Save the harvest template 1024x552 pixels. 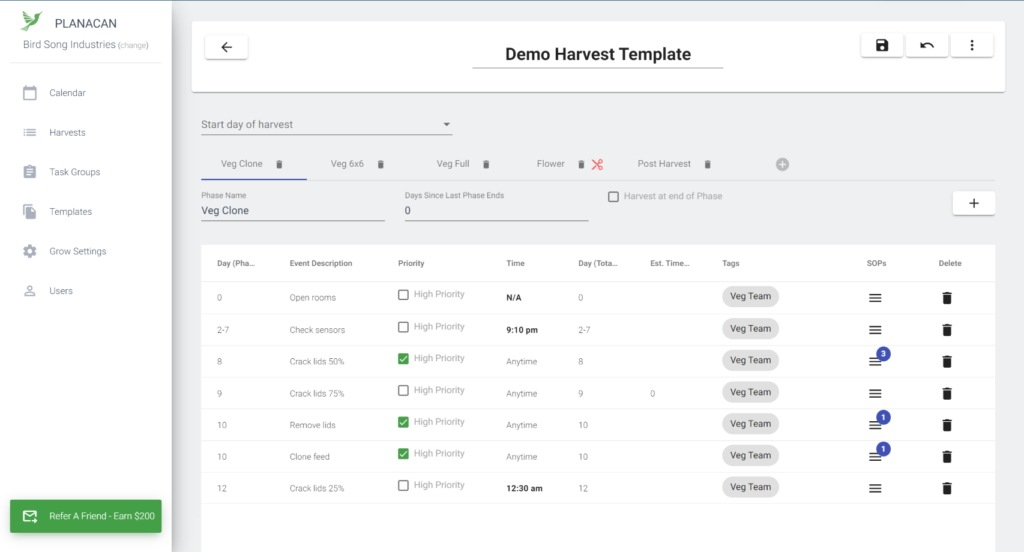(x=882, y=45)
